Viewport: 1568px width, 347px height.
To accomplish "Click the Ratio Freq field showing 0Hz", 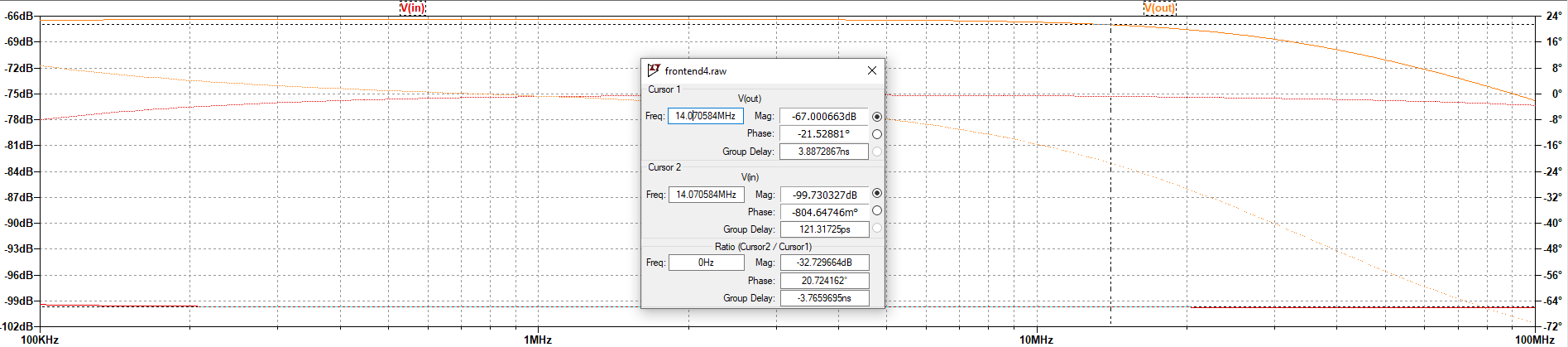I will 706,263.
